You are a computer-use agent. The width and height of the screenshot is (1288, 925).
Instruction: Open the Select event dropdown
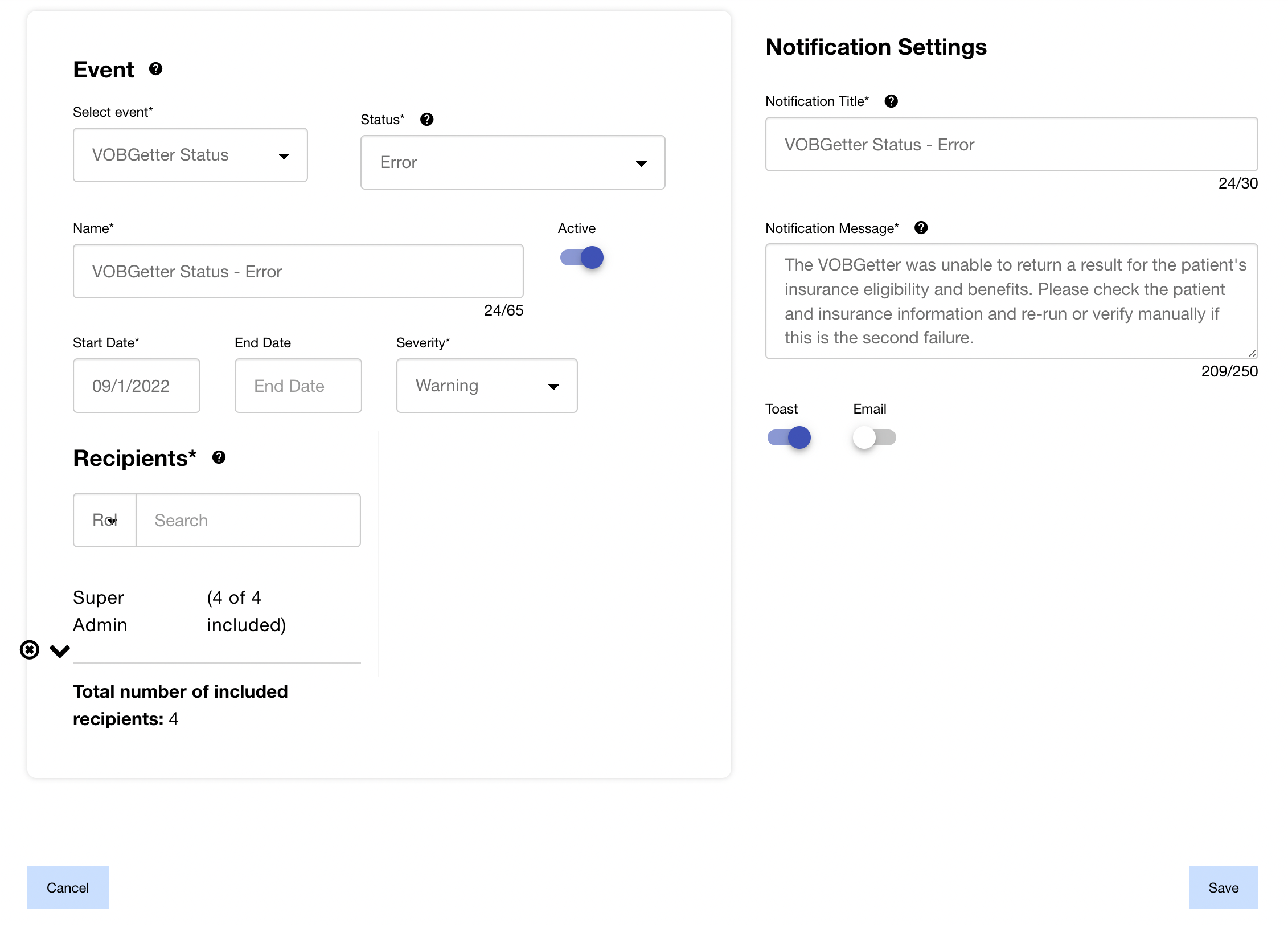point(190,155)
